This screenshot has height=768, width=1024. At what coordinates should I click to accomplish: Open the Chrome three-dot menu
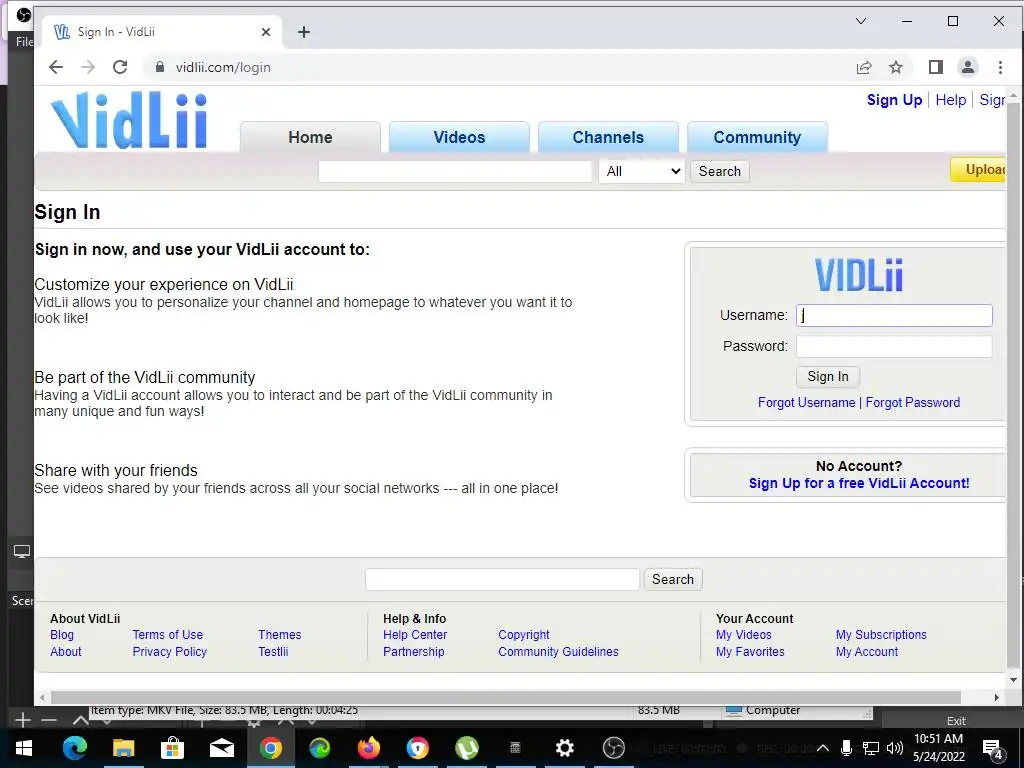click(1000, 67)
